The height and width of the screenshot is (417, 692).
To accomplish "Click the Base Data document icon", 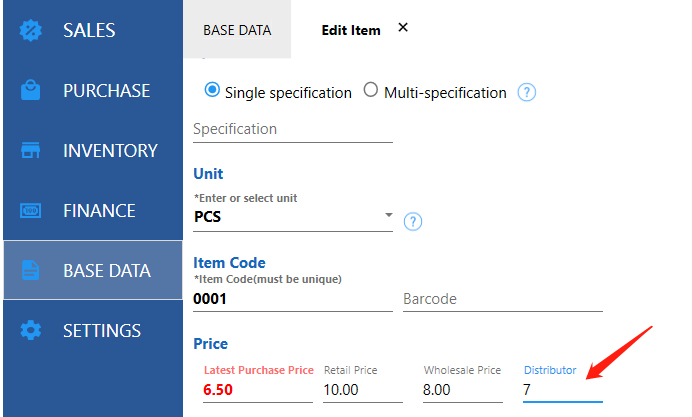I will coord(30,270).
